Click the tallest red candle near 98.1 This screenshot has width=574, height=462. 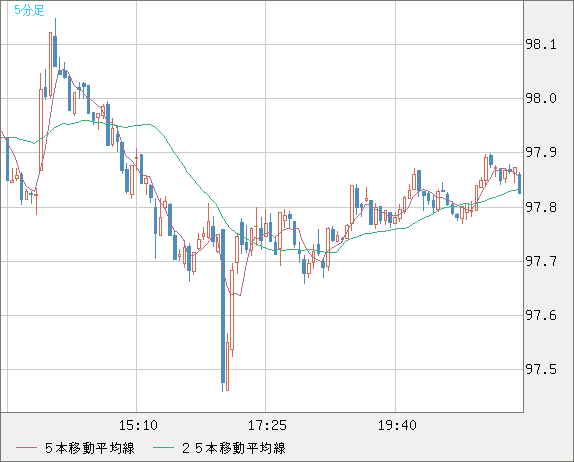click(51, 65)
